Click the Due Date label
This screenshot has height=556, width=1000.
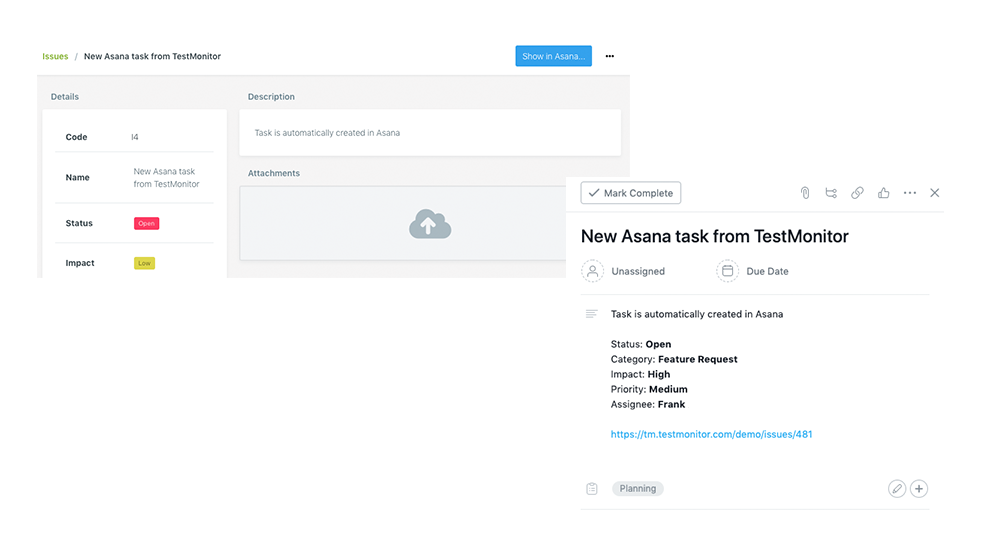[x=767, y=271]
